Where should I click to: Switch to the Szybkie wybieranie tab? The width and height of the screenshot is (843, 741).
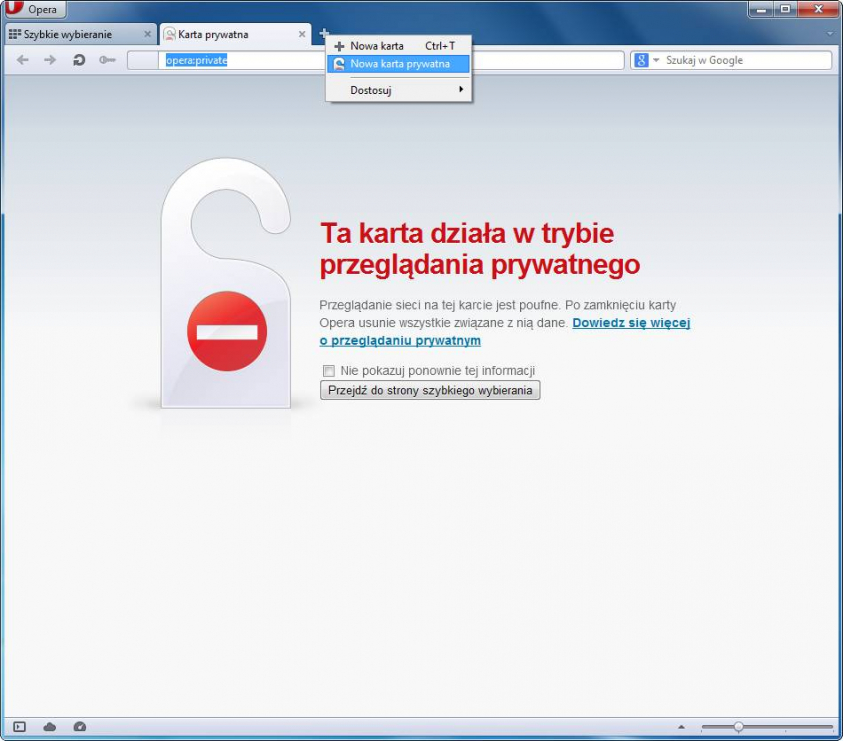68,34
